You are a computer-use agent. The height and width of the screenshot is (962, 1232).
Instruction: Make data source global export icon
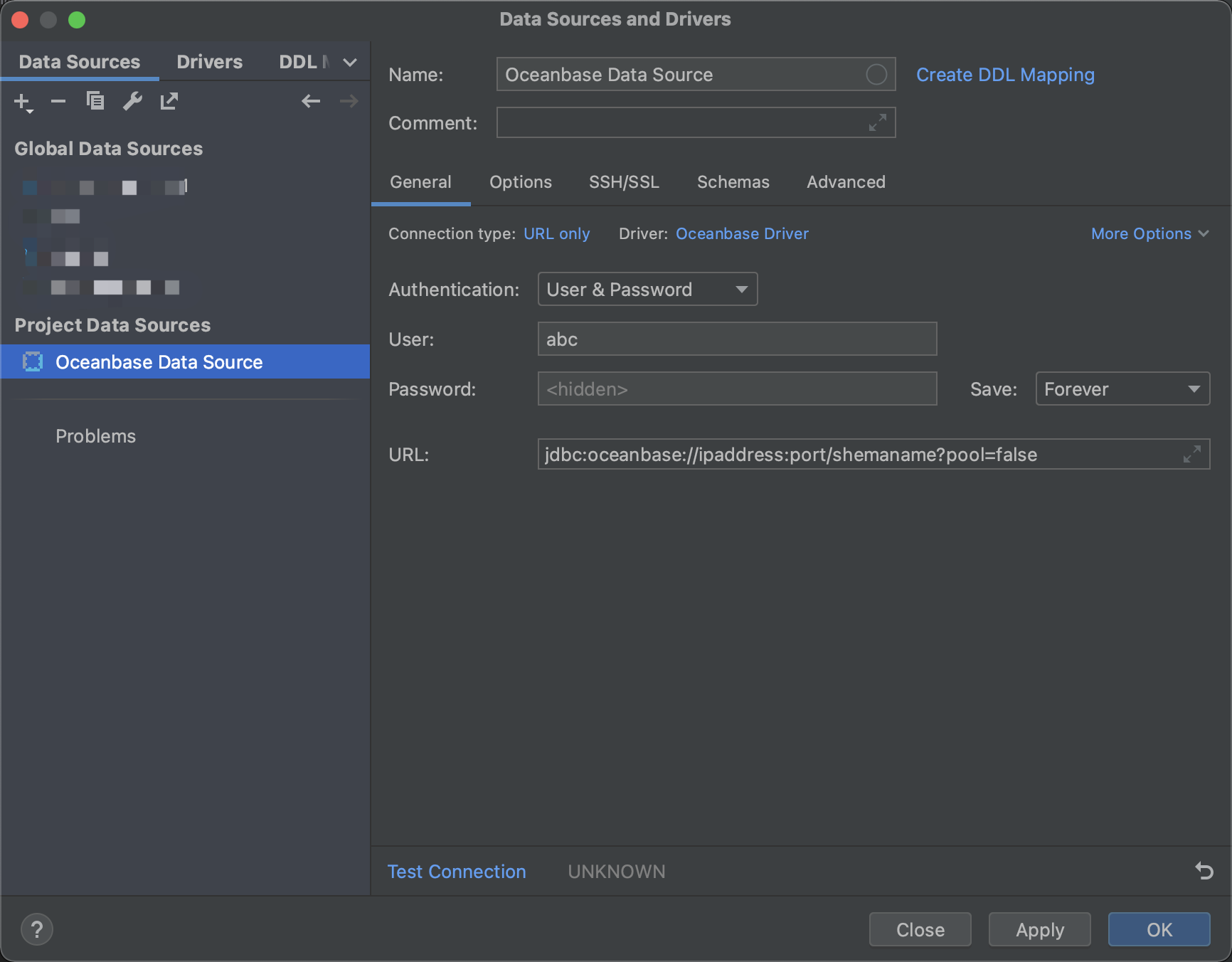coord(169,101)
